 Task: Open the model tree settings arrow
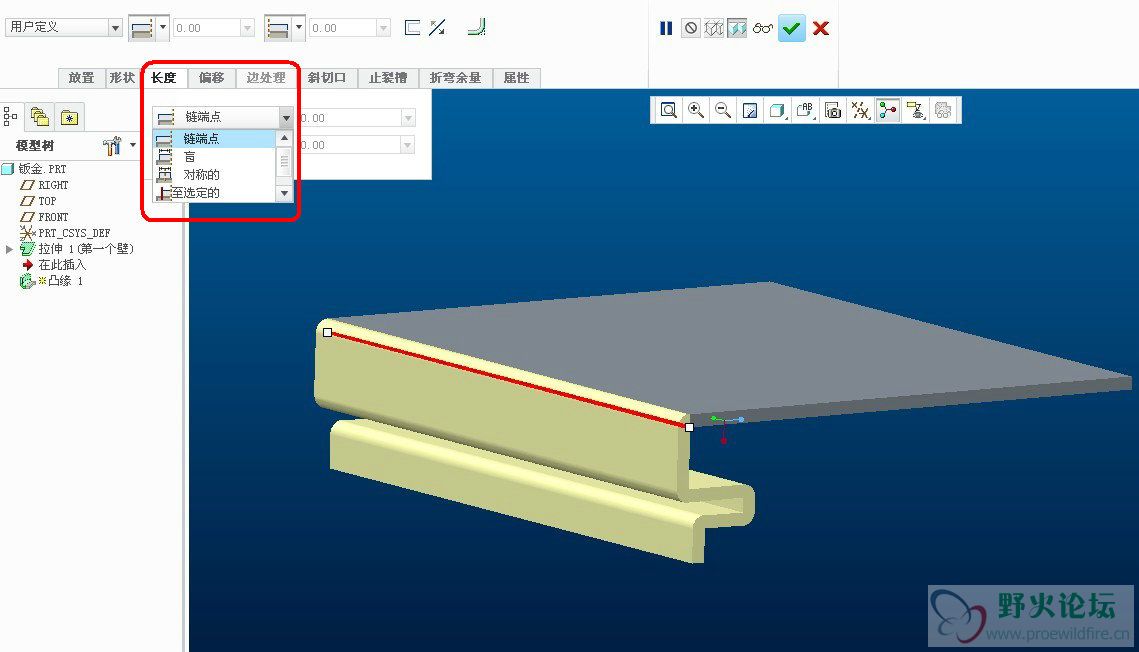tap(132, 145)
